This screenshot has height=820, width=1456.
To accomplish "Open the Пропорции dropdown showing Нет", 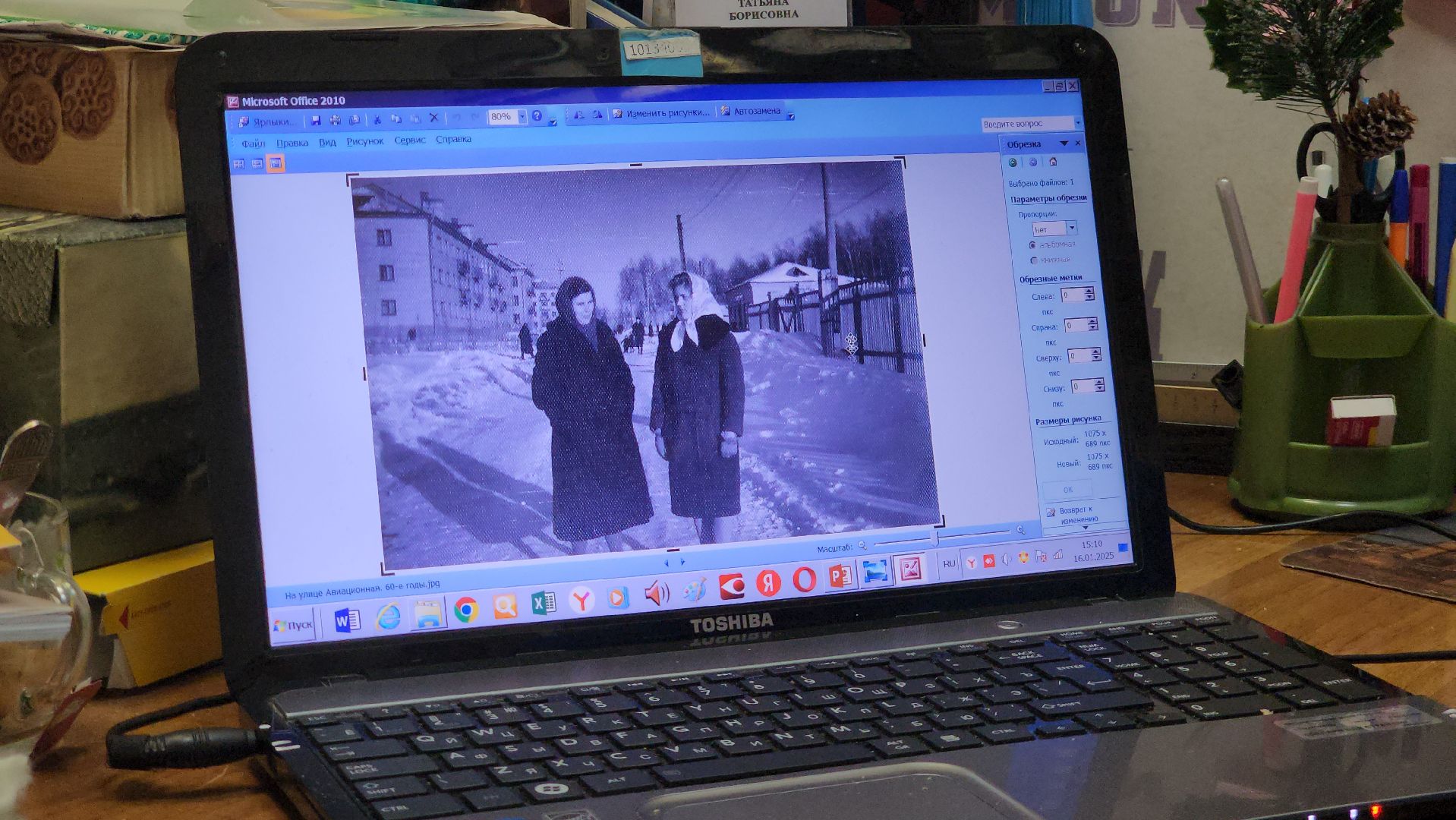I will [x=1072, y=228].
